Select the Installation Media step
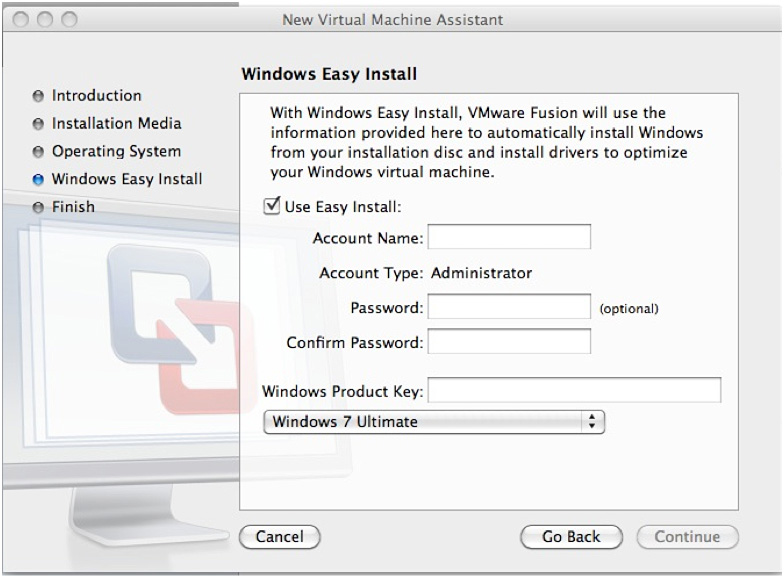784x578 pixels. 116,123
